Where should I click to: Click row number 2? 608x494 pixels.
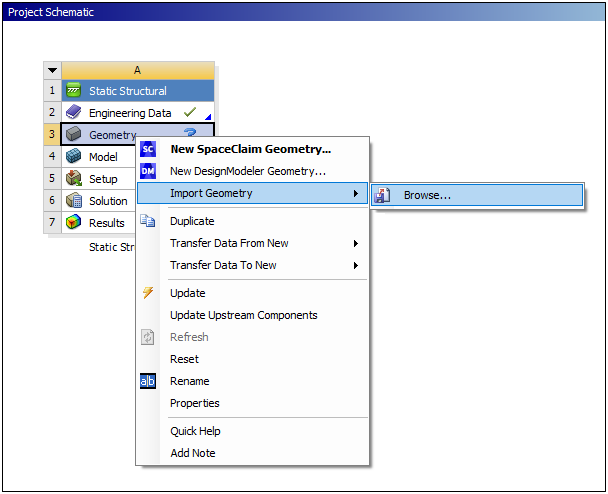tap(52, 112)
